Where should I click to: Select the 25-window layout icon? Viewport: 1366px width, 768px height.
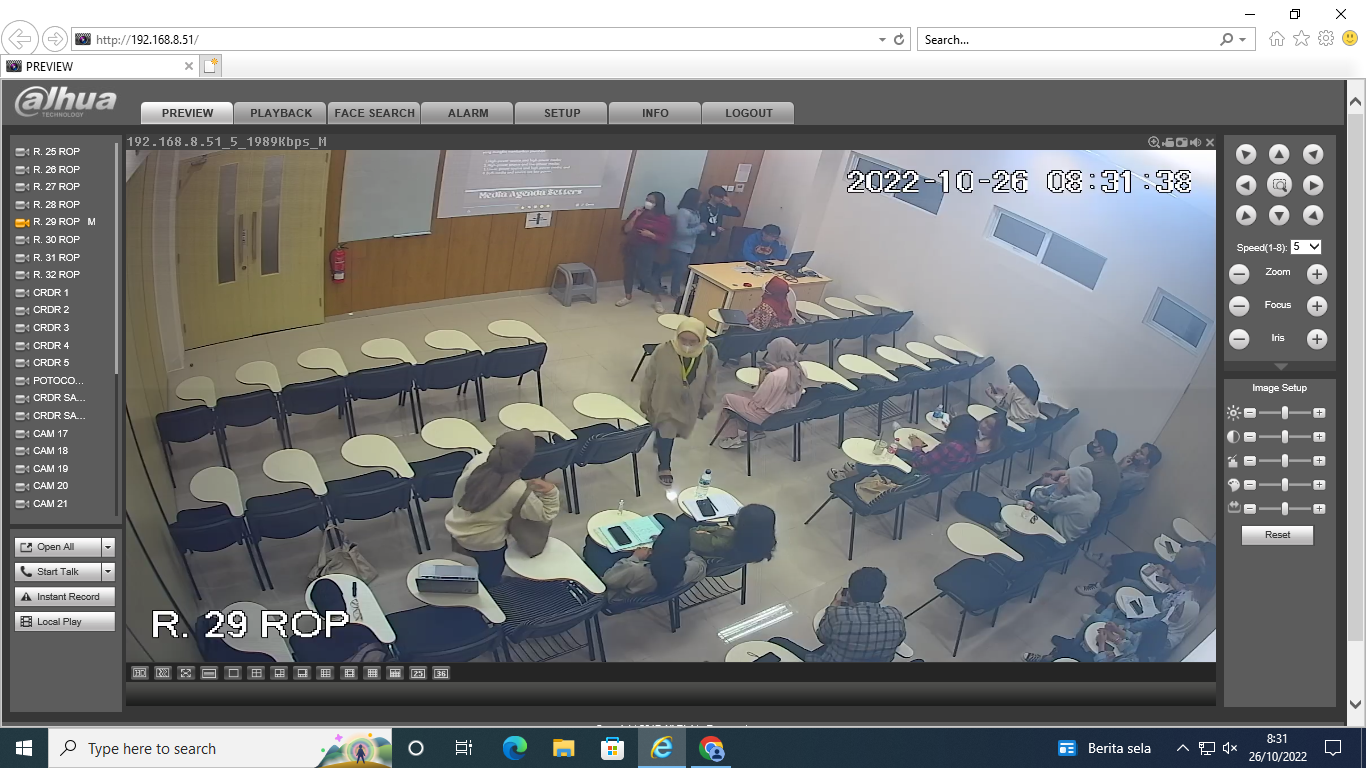pyautogui.click(x=418, y=673)
